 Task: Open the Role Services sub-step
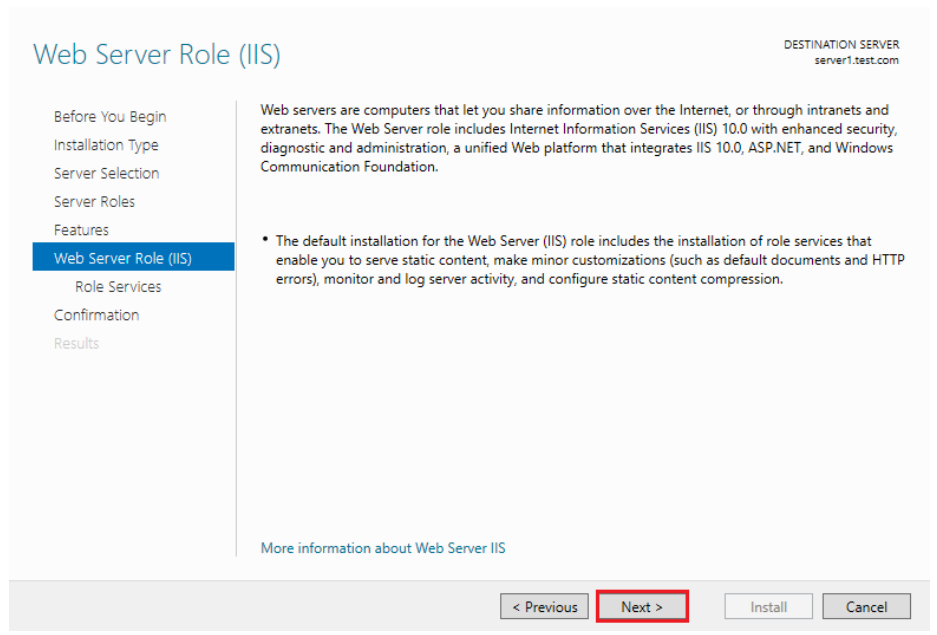[x=118, y=287]
